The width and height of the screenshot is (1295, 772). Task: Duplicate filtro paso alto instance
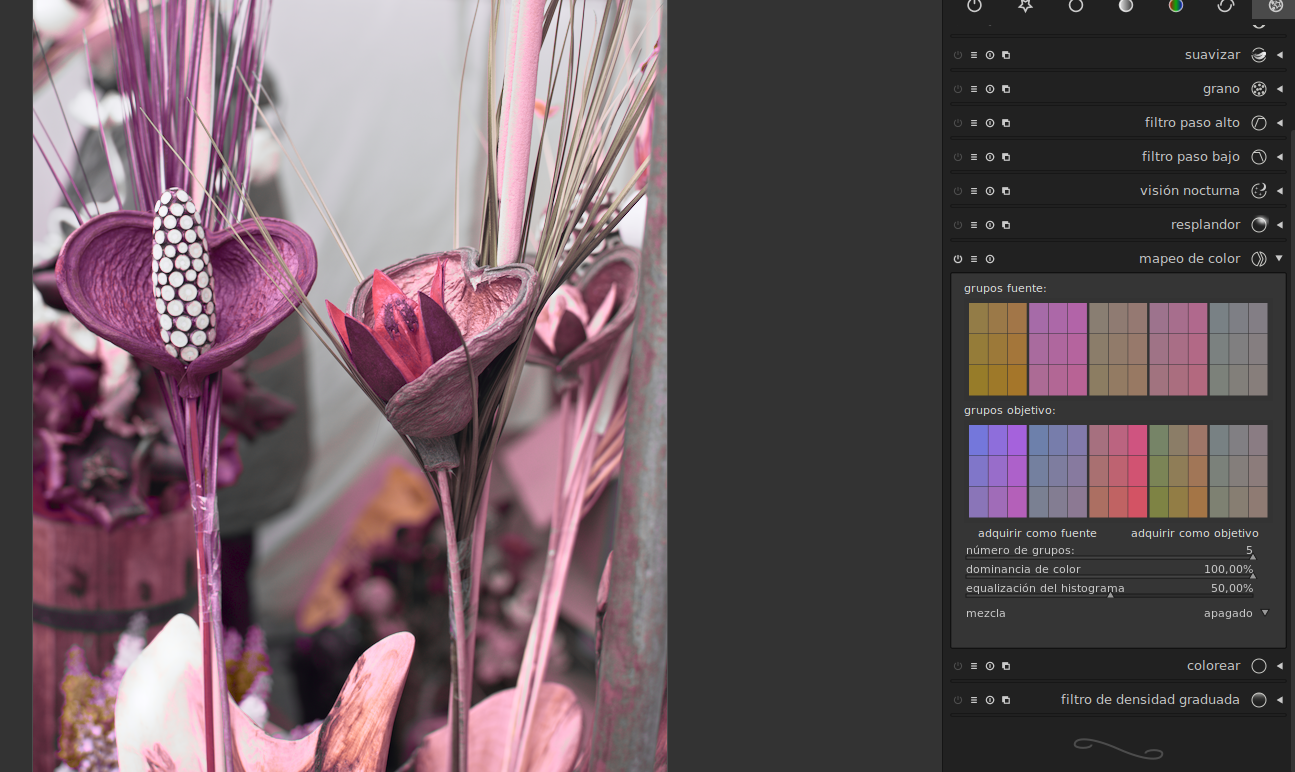click(1006, 123)
